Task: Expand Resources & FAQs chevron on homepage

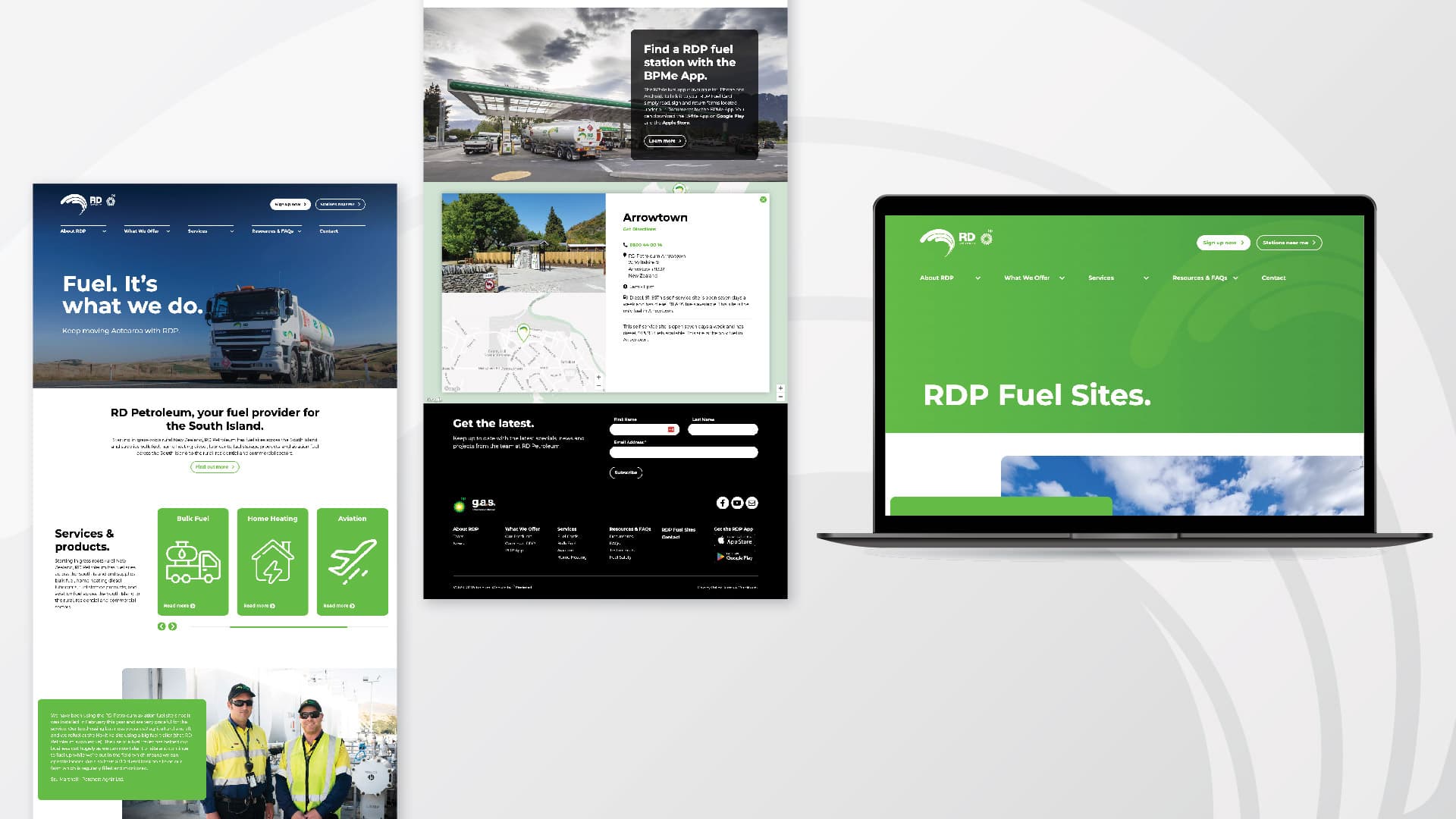Action: [x=300, y=231]
